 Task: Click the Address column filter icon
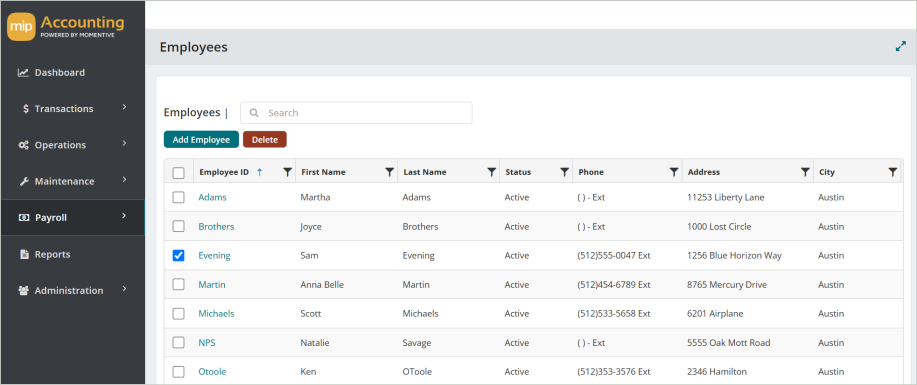point(805,172)
